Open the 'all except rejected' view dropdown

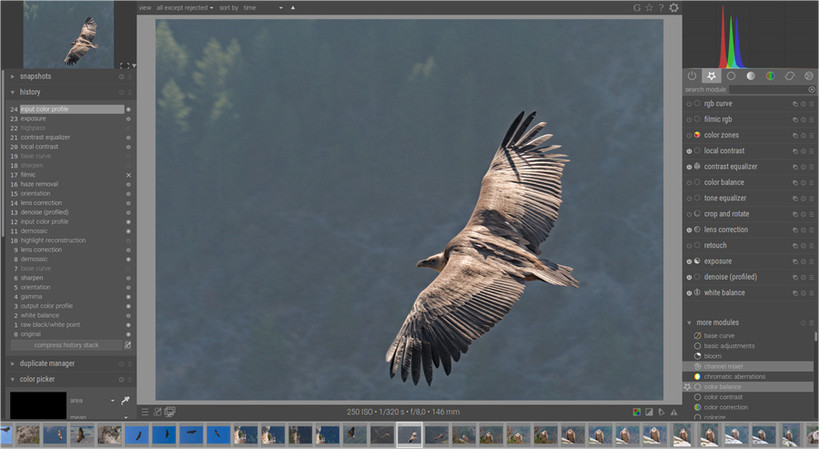(x=185, y=7)
